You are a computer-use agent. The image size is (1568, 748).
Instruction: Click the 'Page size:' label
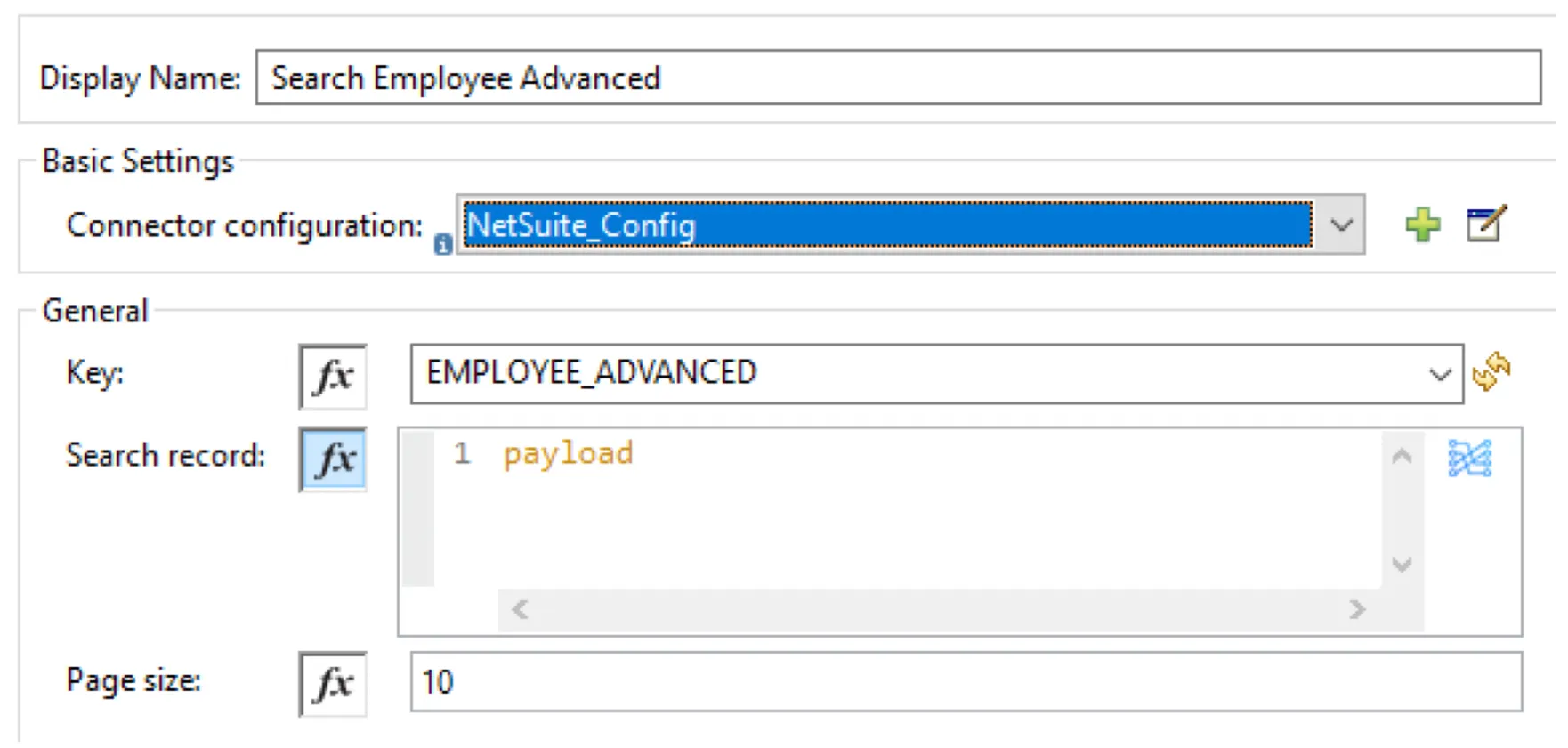(133, 681)
